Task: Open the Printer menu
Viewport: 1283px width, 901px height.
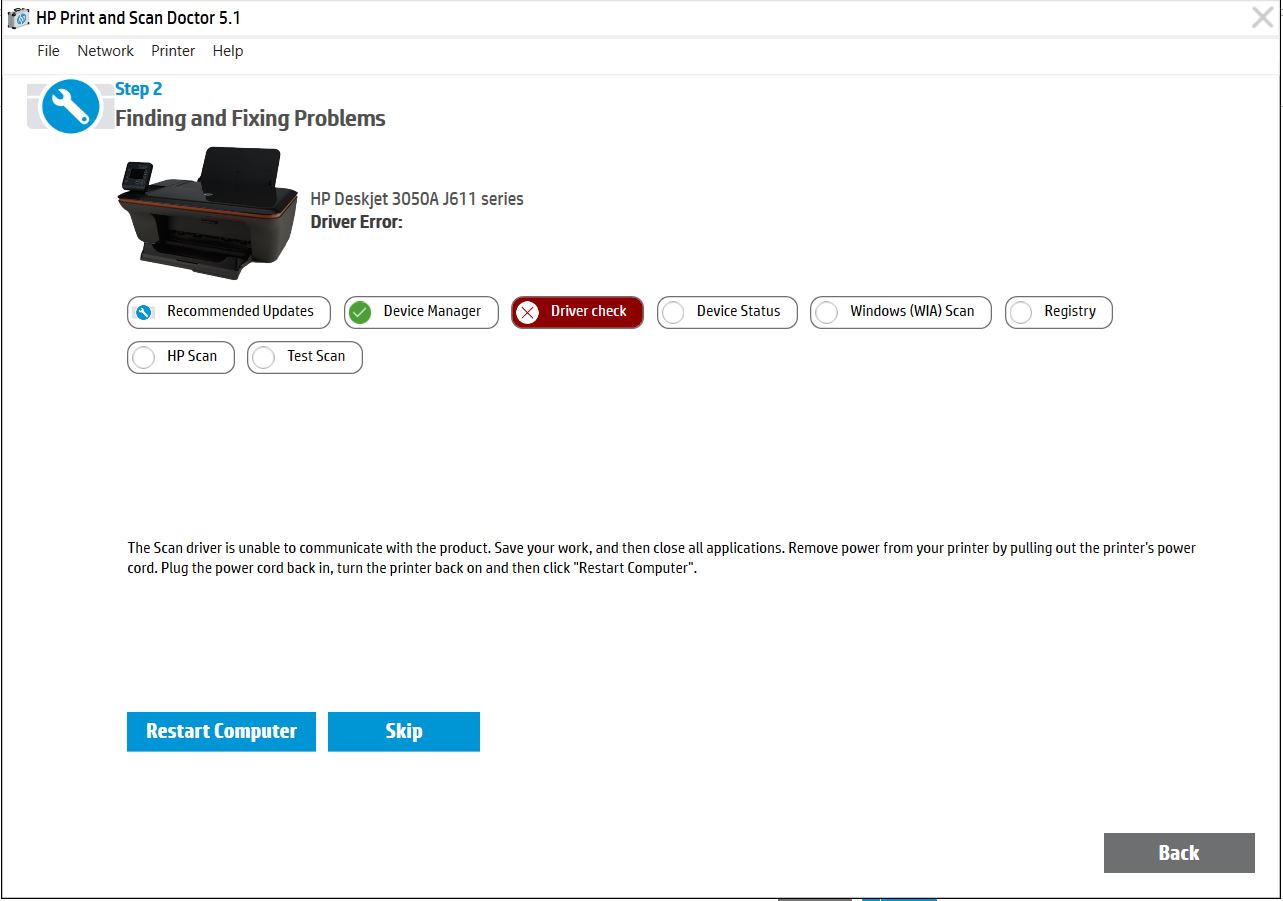Action: [x=173, y=51]
